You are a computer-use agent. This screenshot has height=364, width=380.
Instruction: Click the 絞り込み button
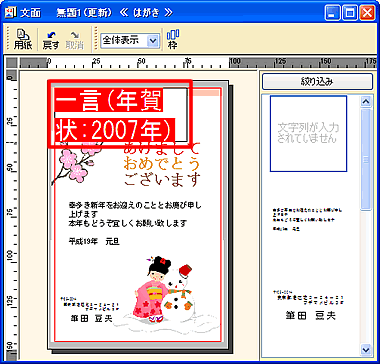tap(317, 82)
